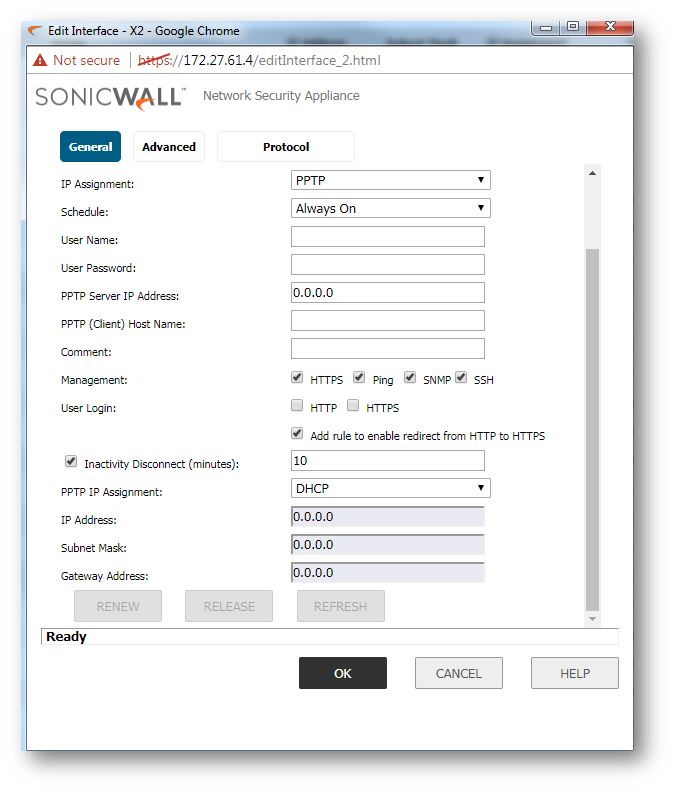Click the Chrome page icon in title bar
Image resolution: width=676 pixels, height=793 pixels.
tap(38, 30)
